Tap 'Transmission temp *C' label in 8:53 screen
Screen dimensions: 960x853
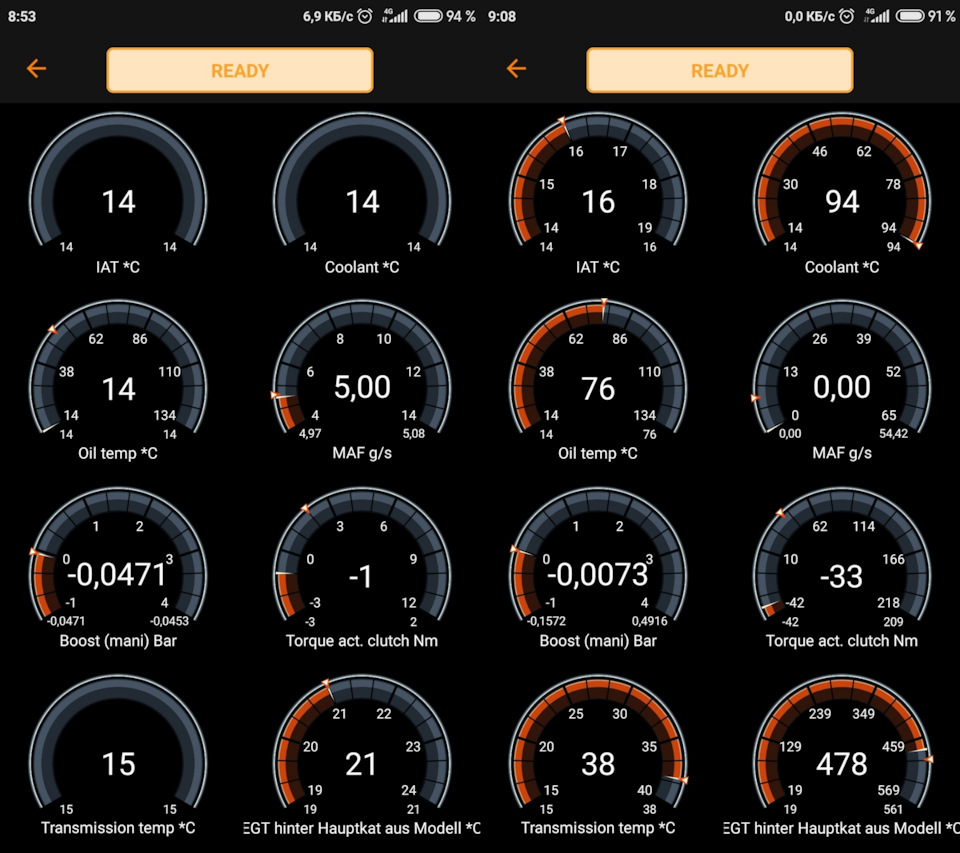[x=118, y=828]
